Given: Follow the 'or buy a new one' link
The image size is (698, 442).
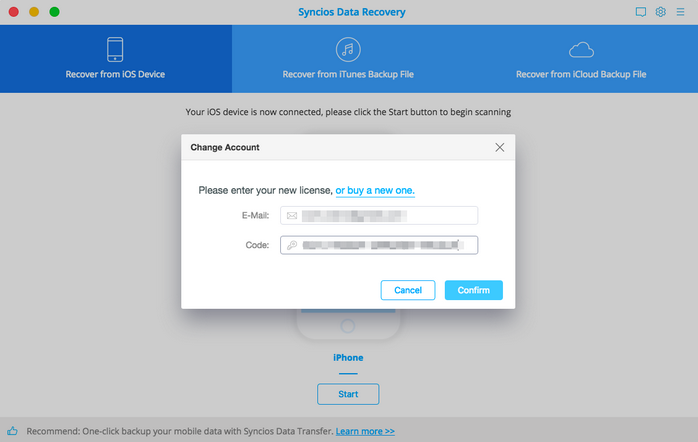Looking at the screenshot, I should pos(375,190).
